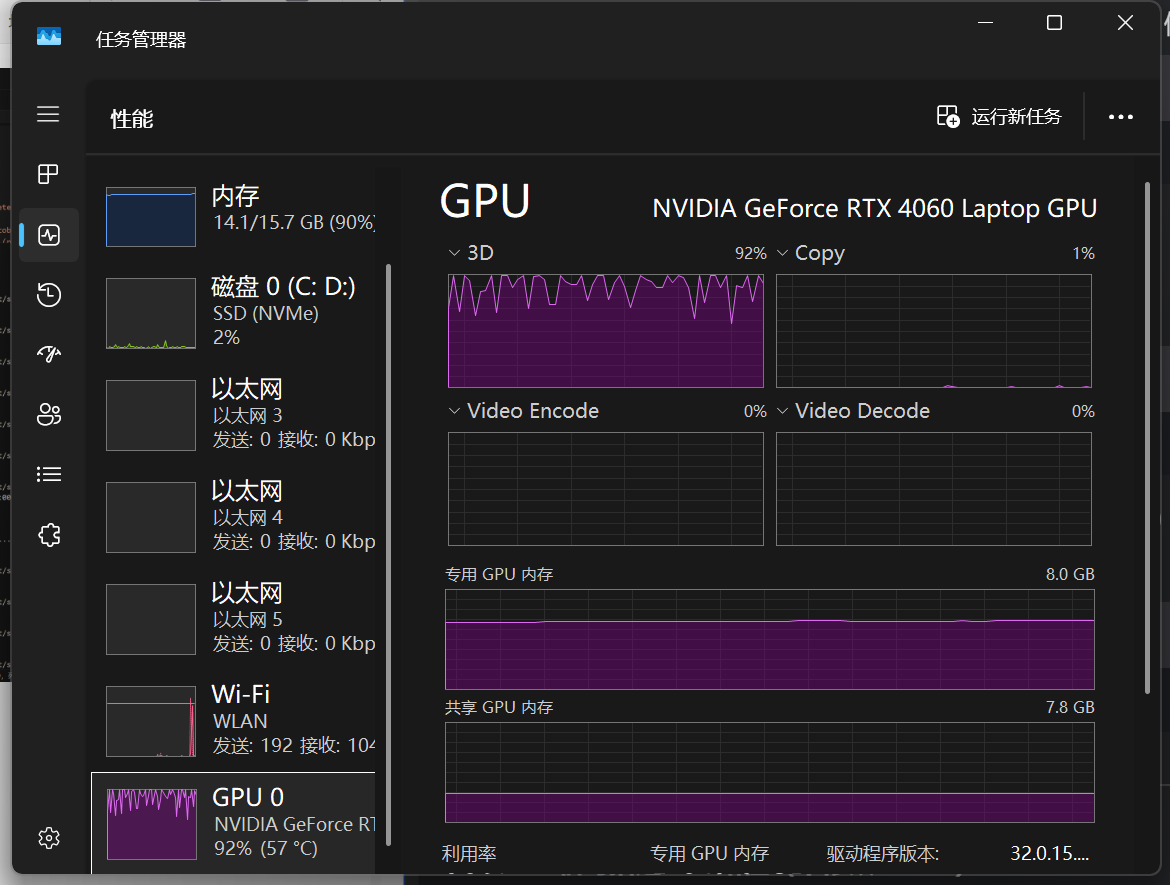Viewport: 1170px width, 885px height.
Task: Click the 0% Video Decode usage value
Action: [1083, 411]
